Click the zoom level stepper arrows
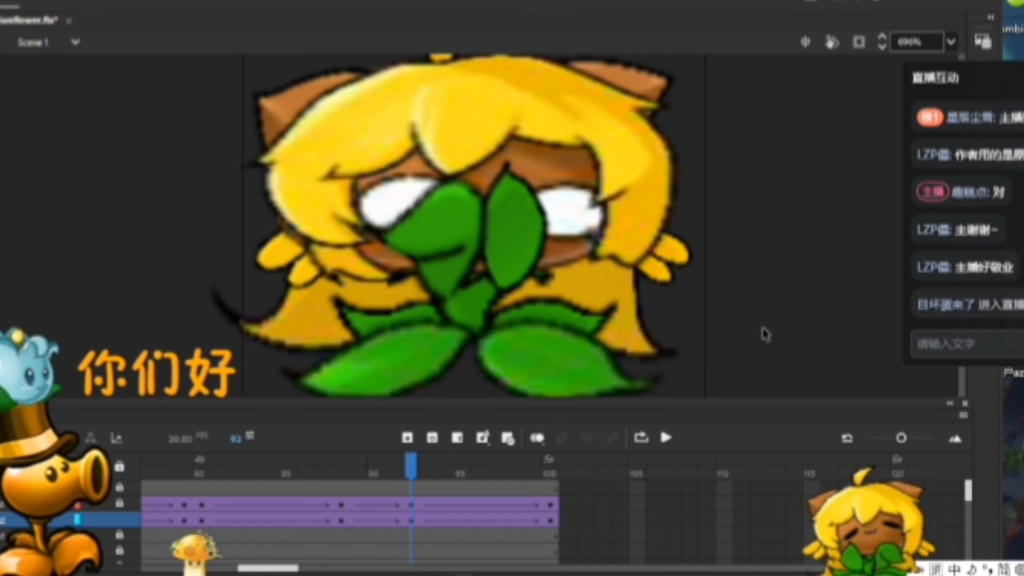 (x=882, y=42)
